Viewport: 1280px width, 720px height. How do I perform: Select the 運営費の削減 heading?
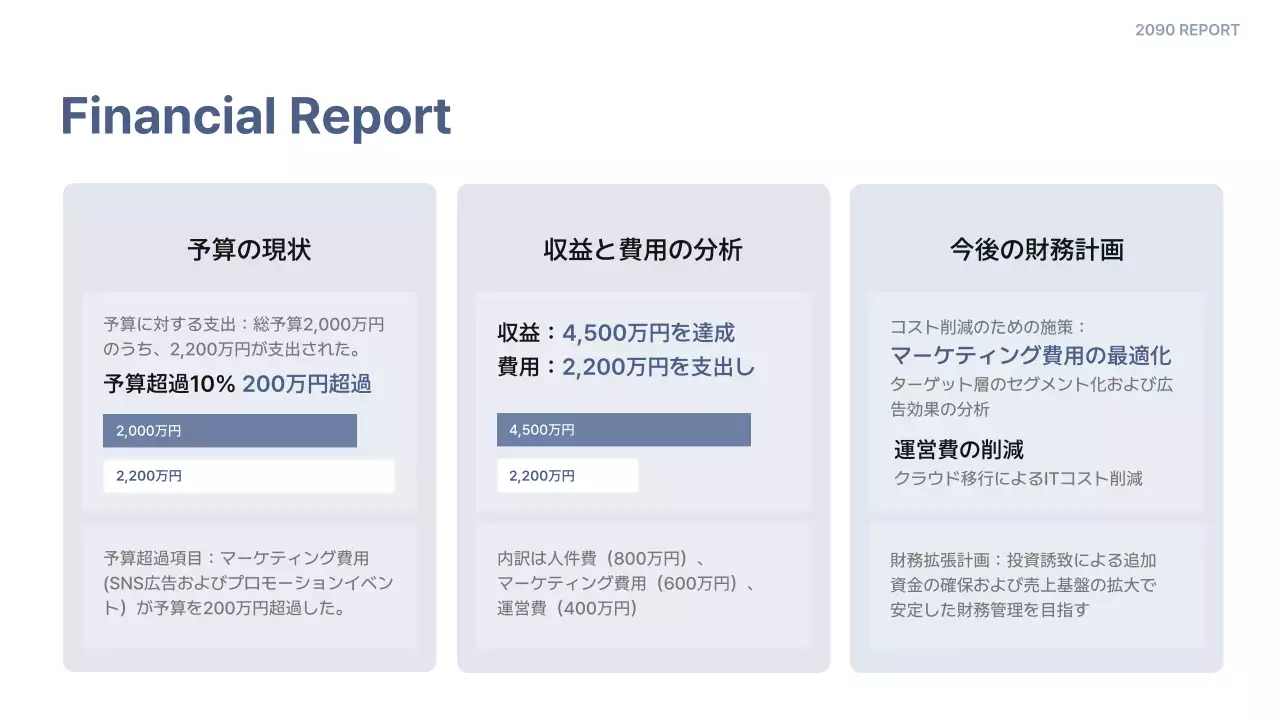click(957, 448)
